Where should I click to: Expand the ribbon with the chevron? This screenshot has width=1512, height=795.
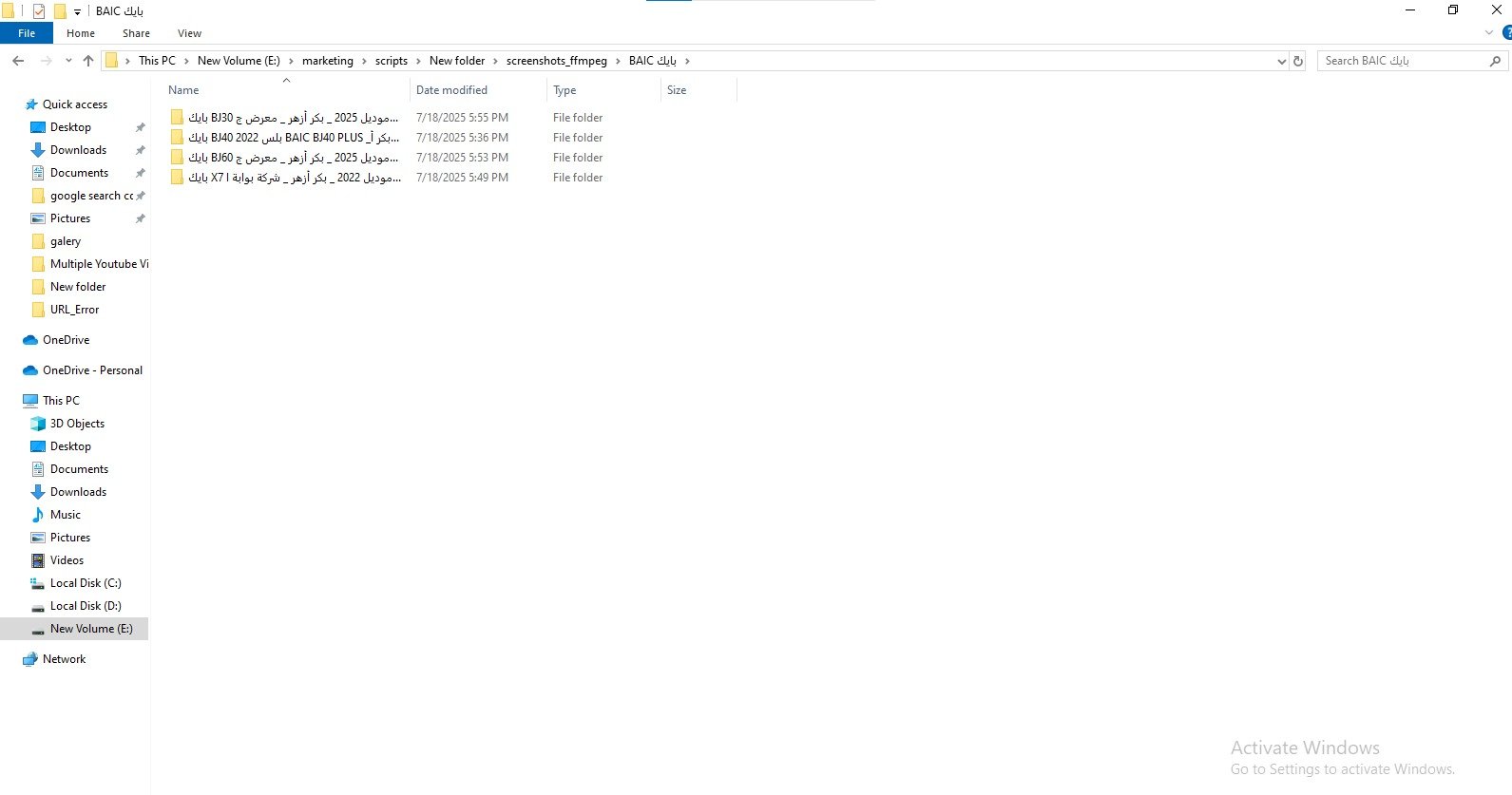pyautogui.click(x=1489, y=33)
